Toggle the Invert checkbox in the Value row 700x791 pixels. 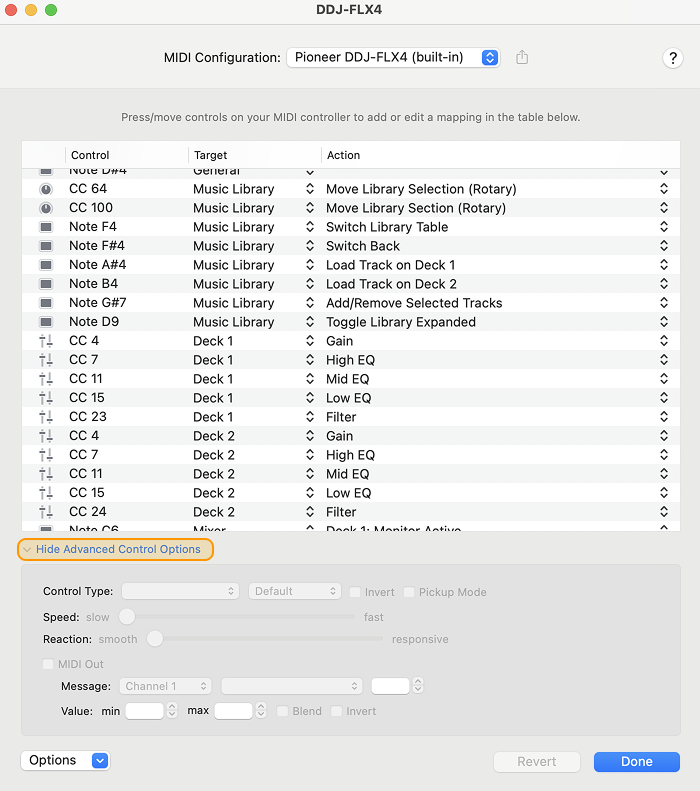[x=336, y=711]
